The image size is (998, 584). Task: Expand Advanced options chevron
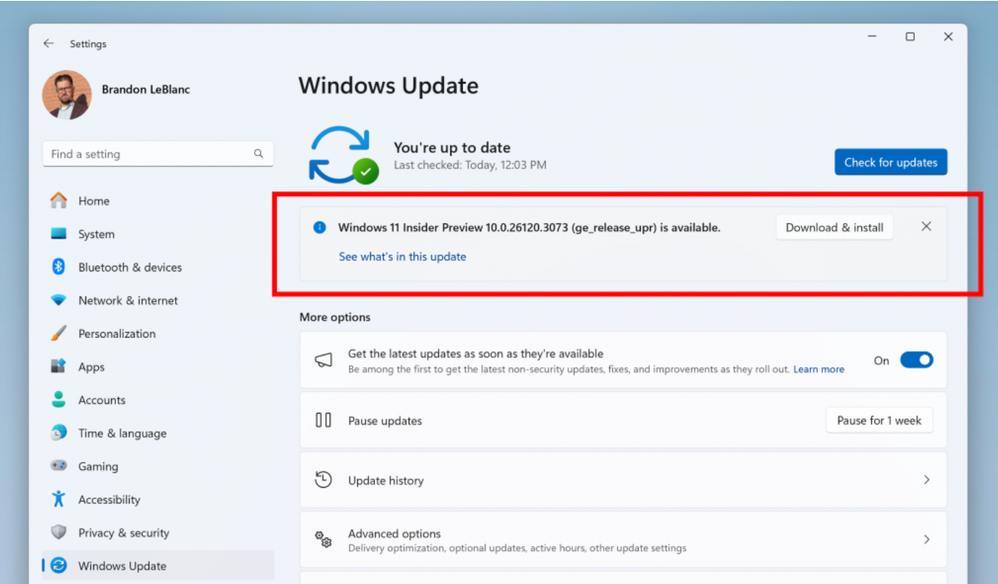927,539
